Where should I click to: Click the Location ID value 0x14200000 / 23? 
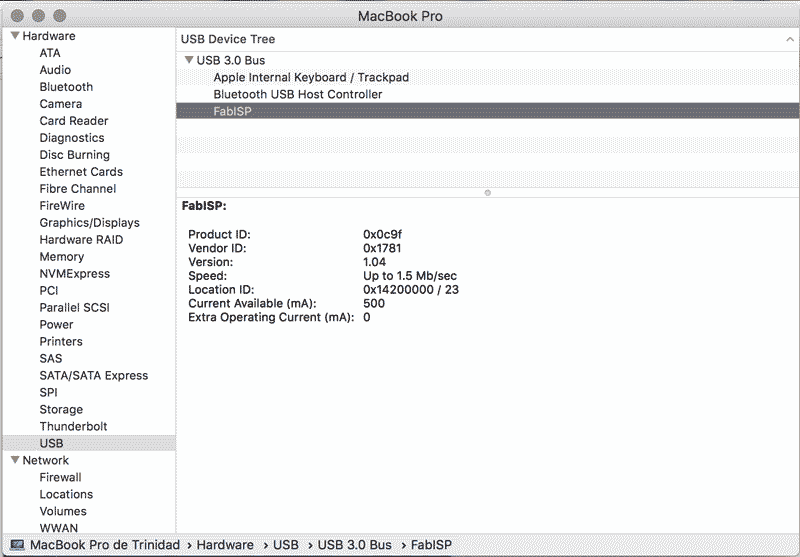(411, 289)
